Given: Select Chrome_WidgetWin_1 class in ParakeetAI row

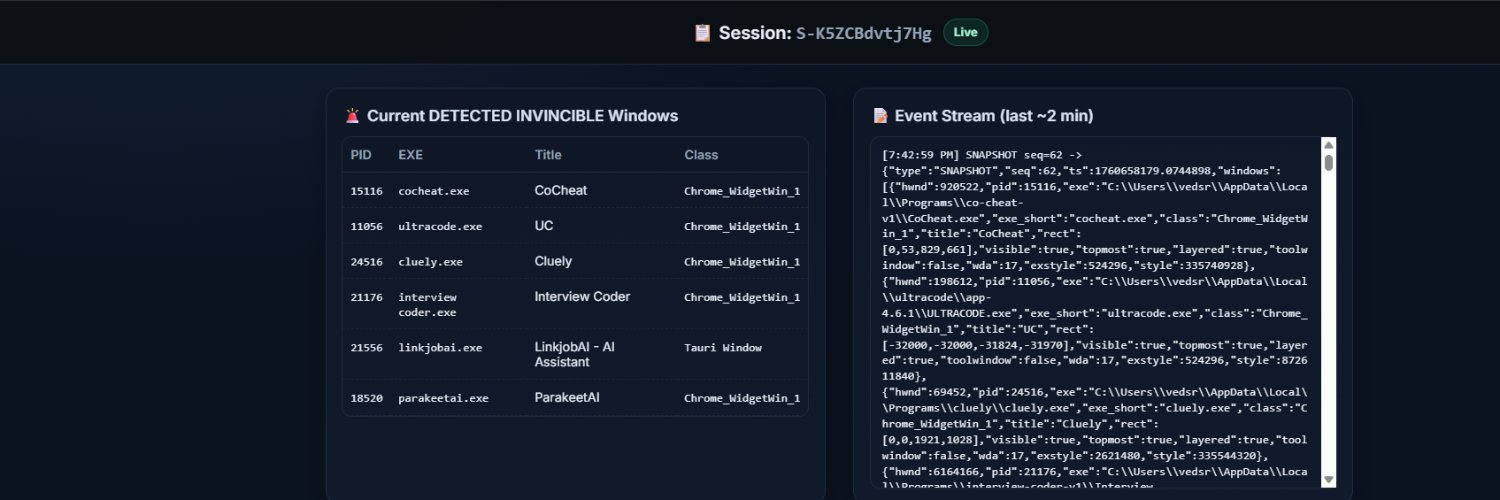Looking at the screenshot, I should tap(742, 398).
